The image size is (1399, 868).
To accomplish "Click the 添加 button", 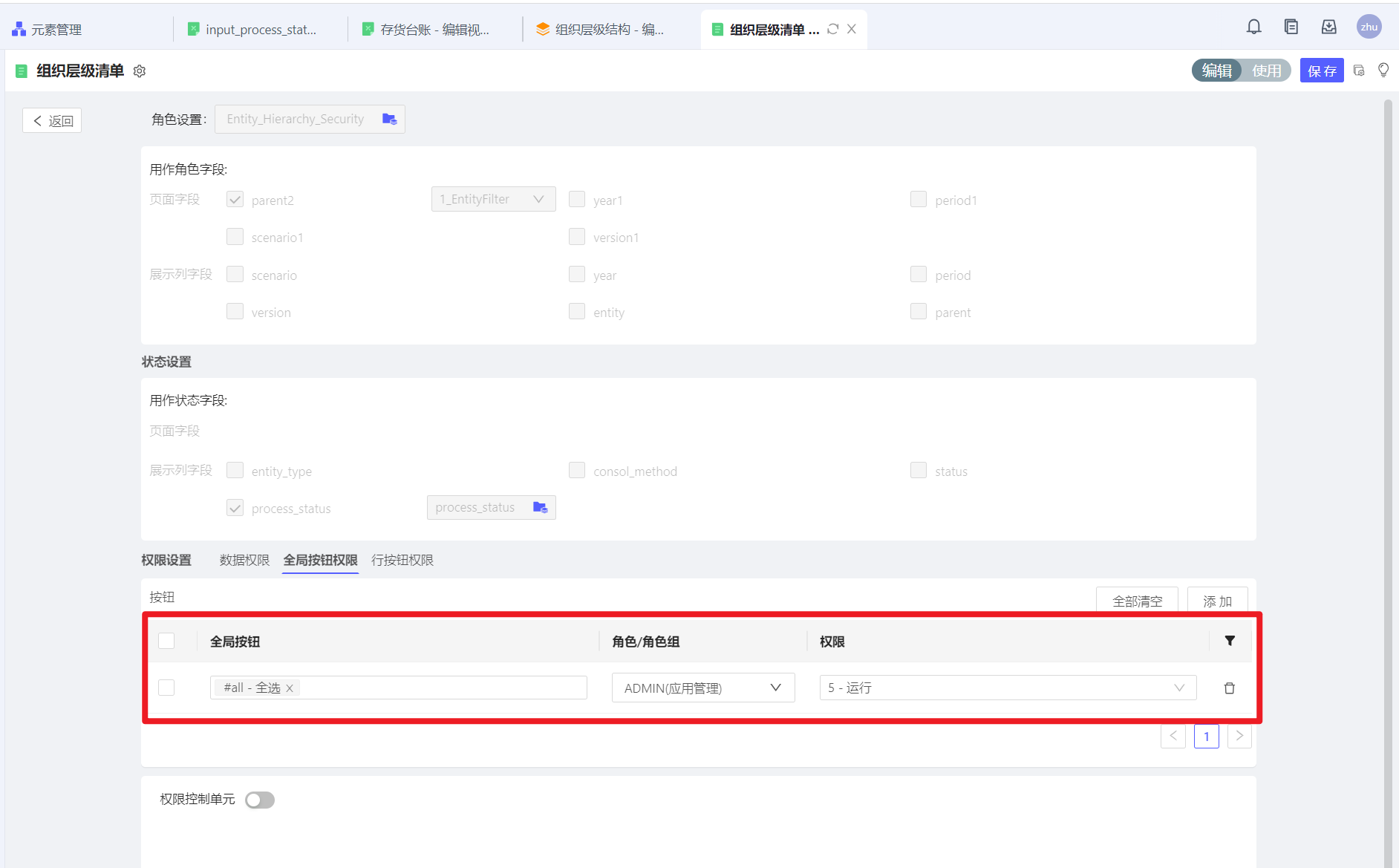I will coord(1217,601).
